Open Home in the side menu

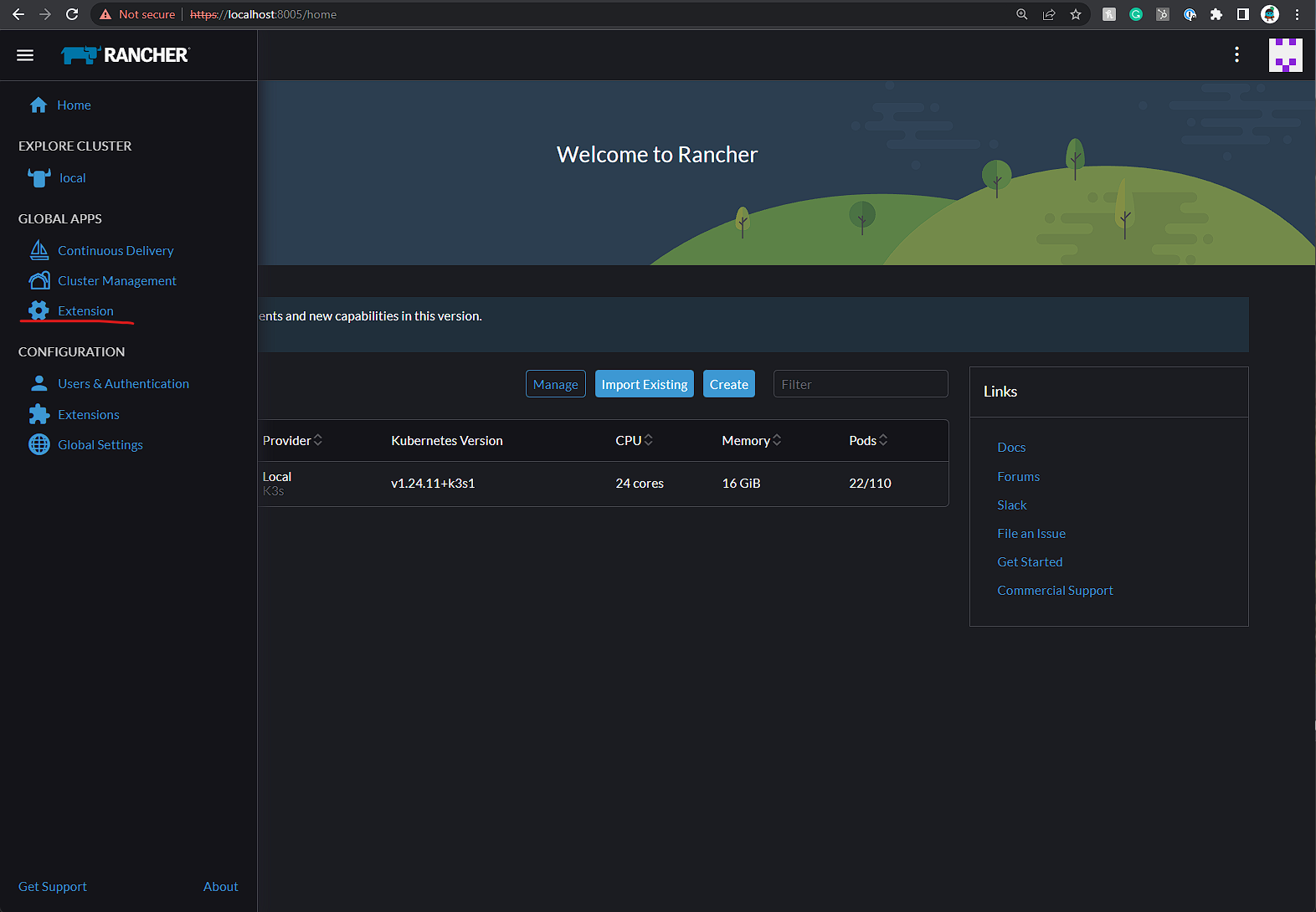pyautogui.click(x=74, y=105)
